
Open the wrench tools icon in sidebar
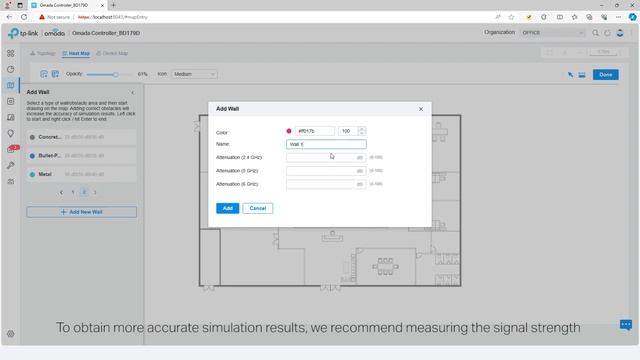coord(11,165)
